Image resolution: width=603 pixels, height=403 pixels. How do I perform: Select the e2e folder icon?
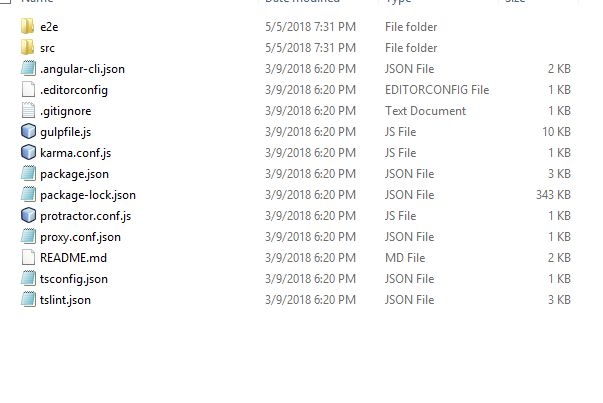(28, 27)
